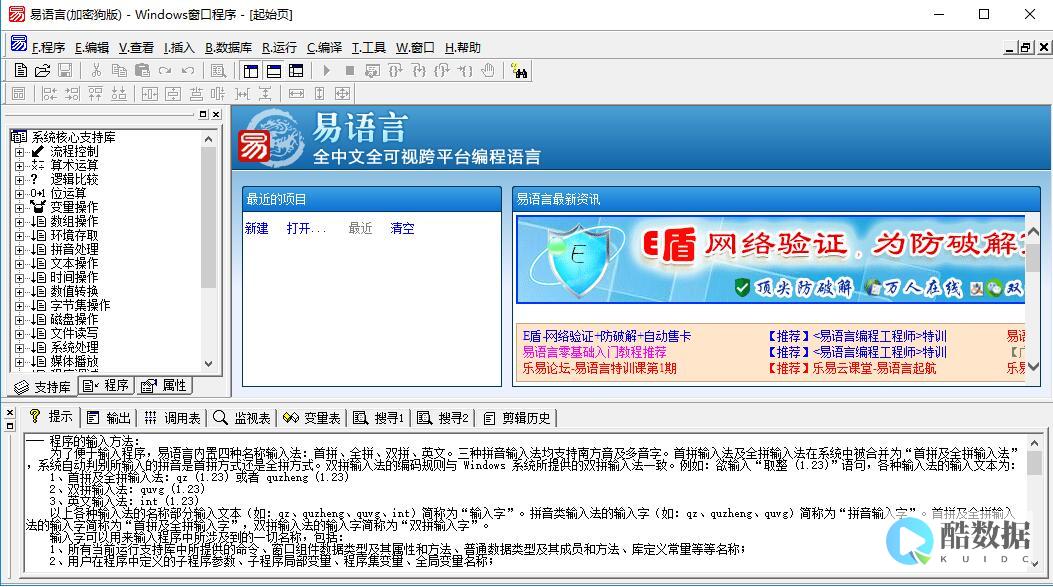Open the 乐易论坛-易语言特训课第1期 link

point(599,368)
